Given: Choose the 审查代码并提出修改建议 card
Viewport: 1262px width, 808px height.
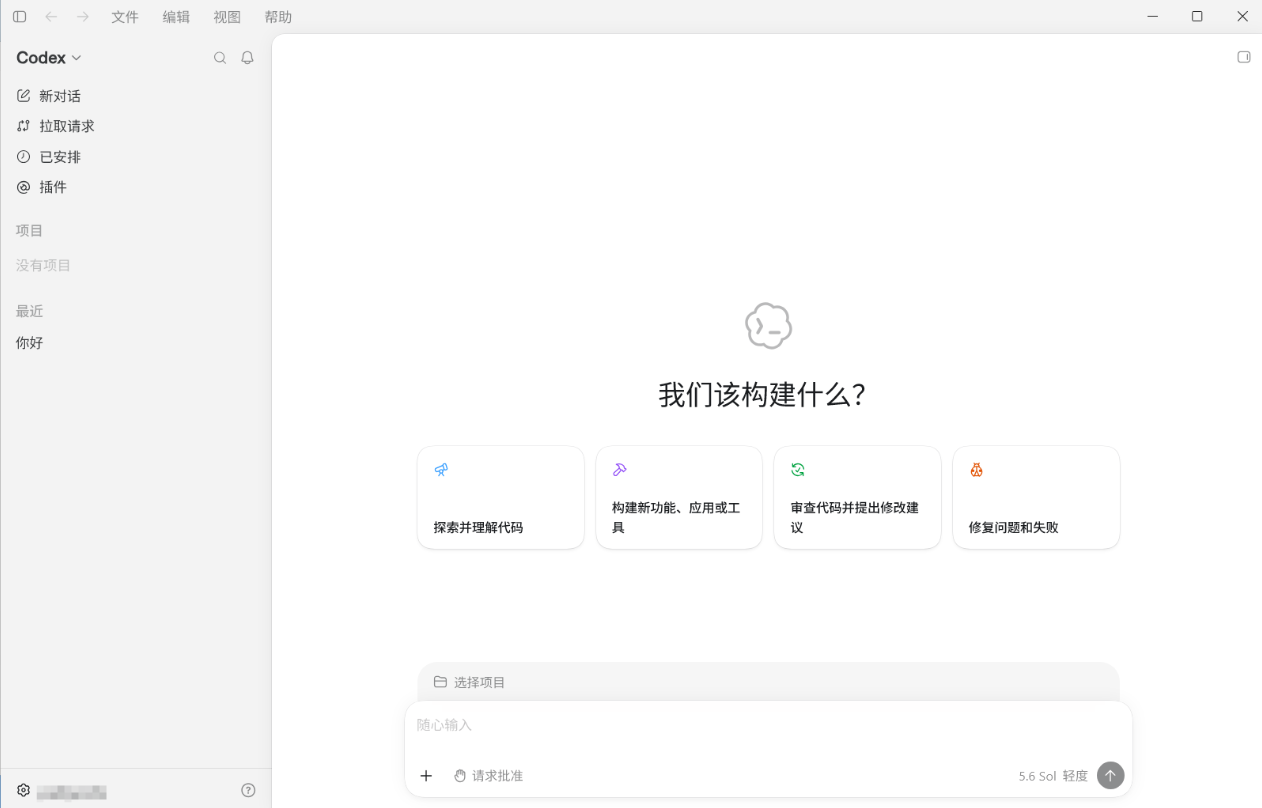Looking at the screenshot, I should (858, 497).
